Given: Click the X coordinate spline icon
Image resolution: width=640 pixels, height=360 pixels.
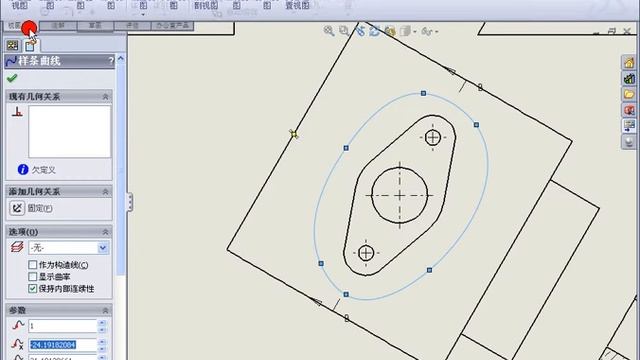Looking at the screenshot, I should pos(18,344).
